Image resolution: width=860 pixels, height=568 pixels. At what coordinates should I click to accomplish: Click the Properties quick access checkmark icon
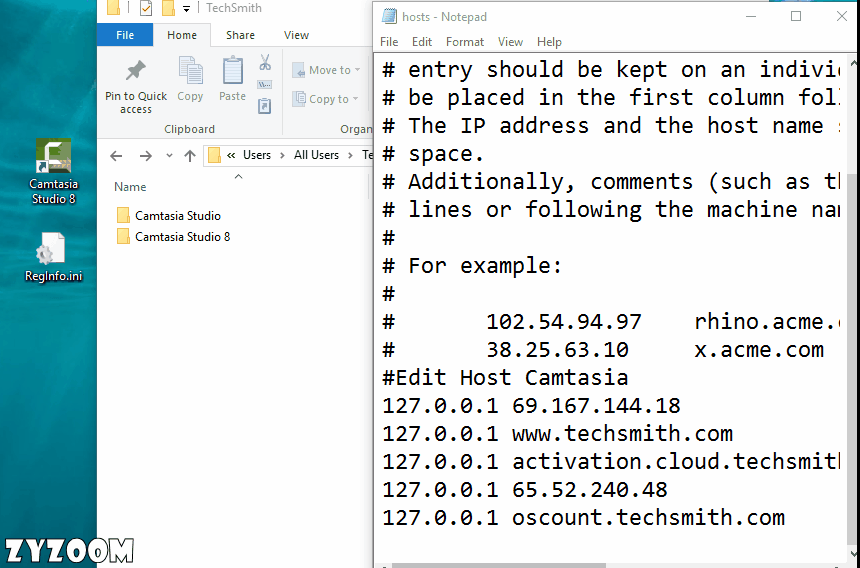pos(146,8)
